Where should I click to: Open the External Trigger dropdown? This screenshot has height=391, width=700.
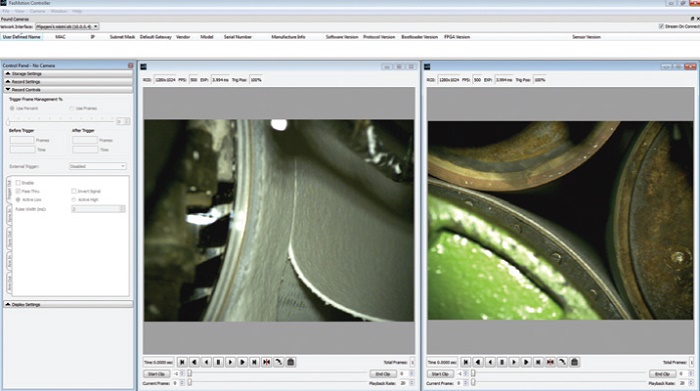98,166
